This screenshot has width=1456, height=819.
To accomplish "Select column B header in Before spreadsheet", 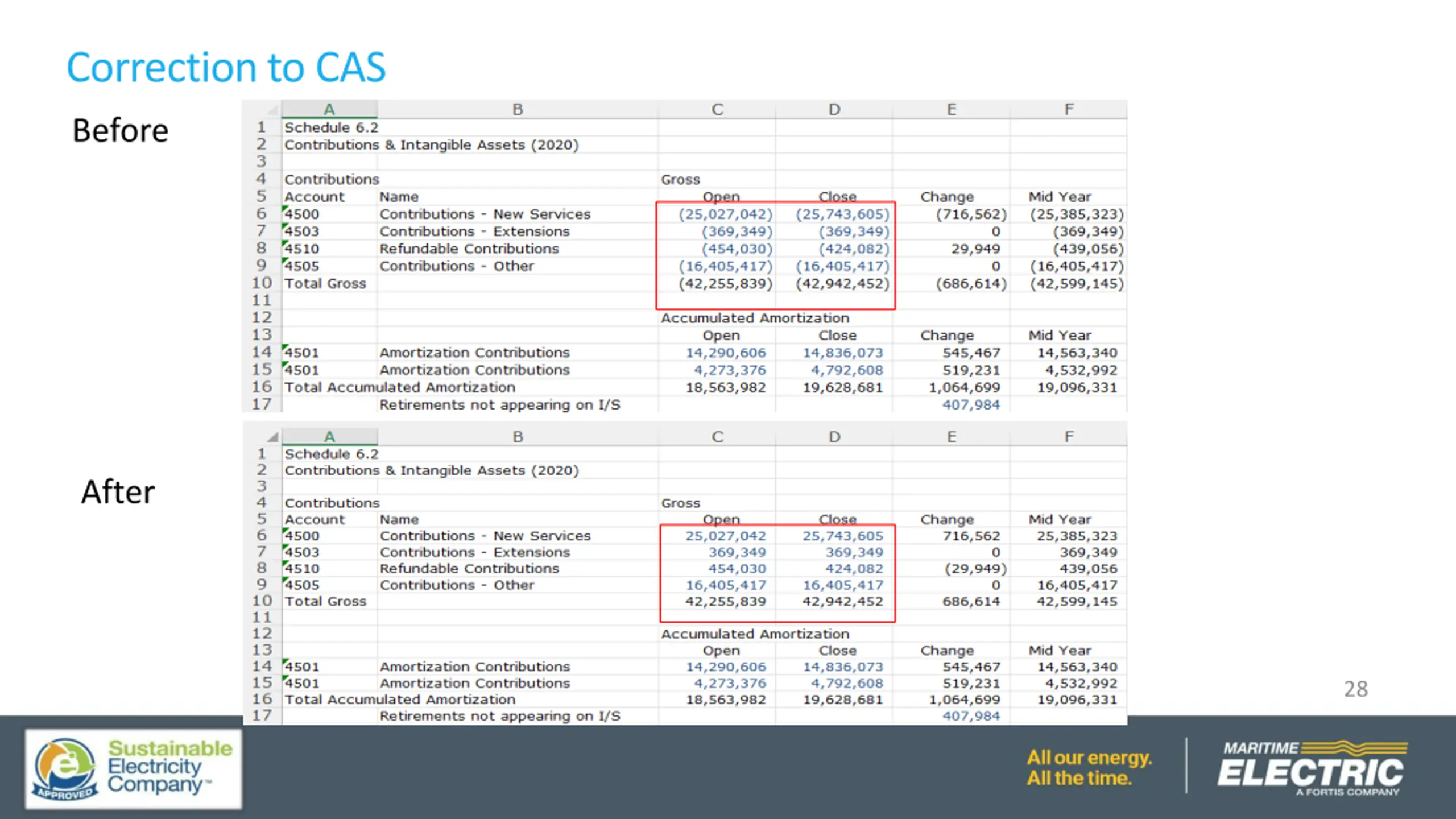I will tap(518, 109).
